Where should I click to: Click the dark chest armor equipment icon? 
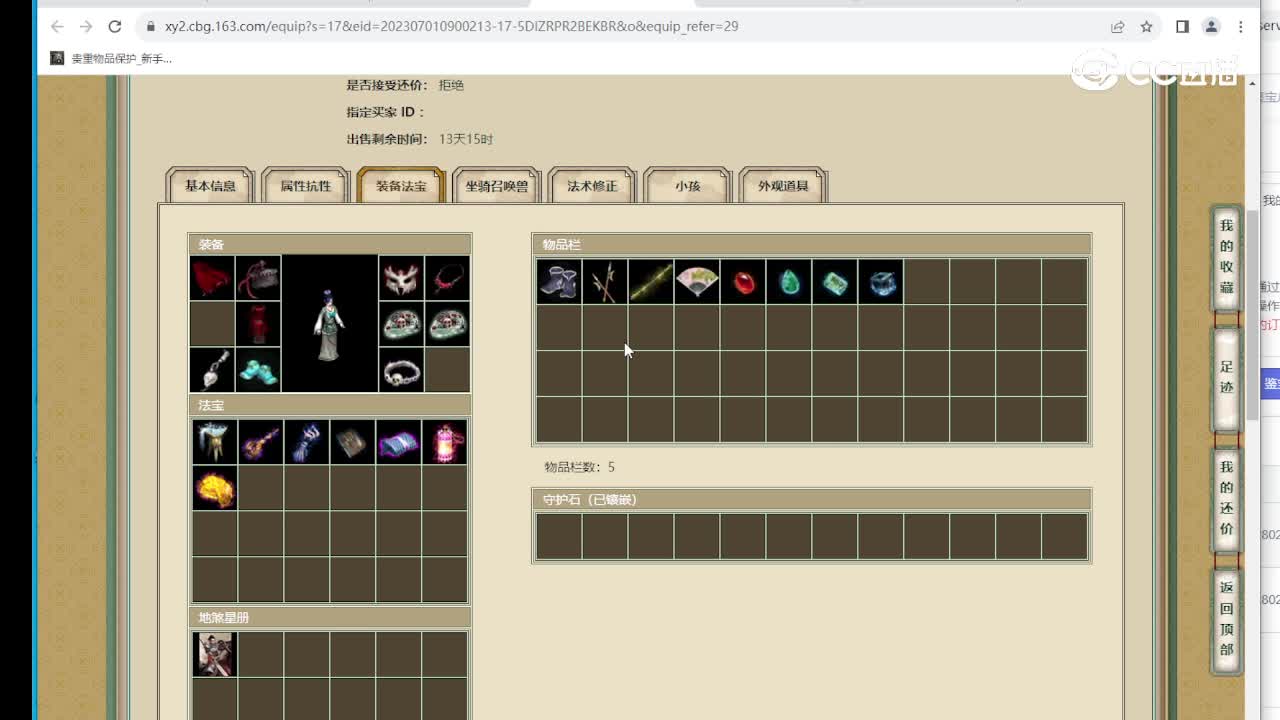(x=258, y=278)
